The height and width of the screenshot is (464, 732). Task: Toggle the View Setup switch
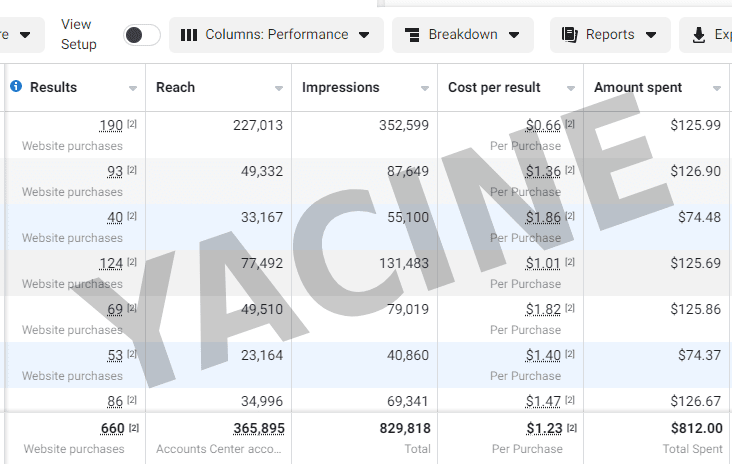click(x=142, y=35)
